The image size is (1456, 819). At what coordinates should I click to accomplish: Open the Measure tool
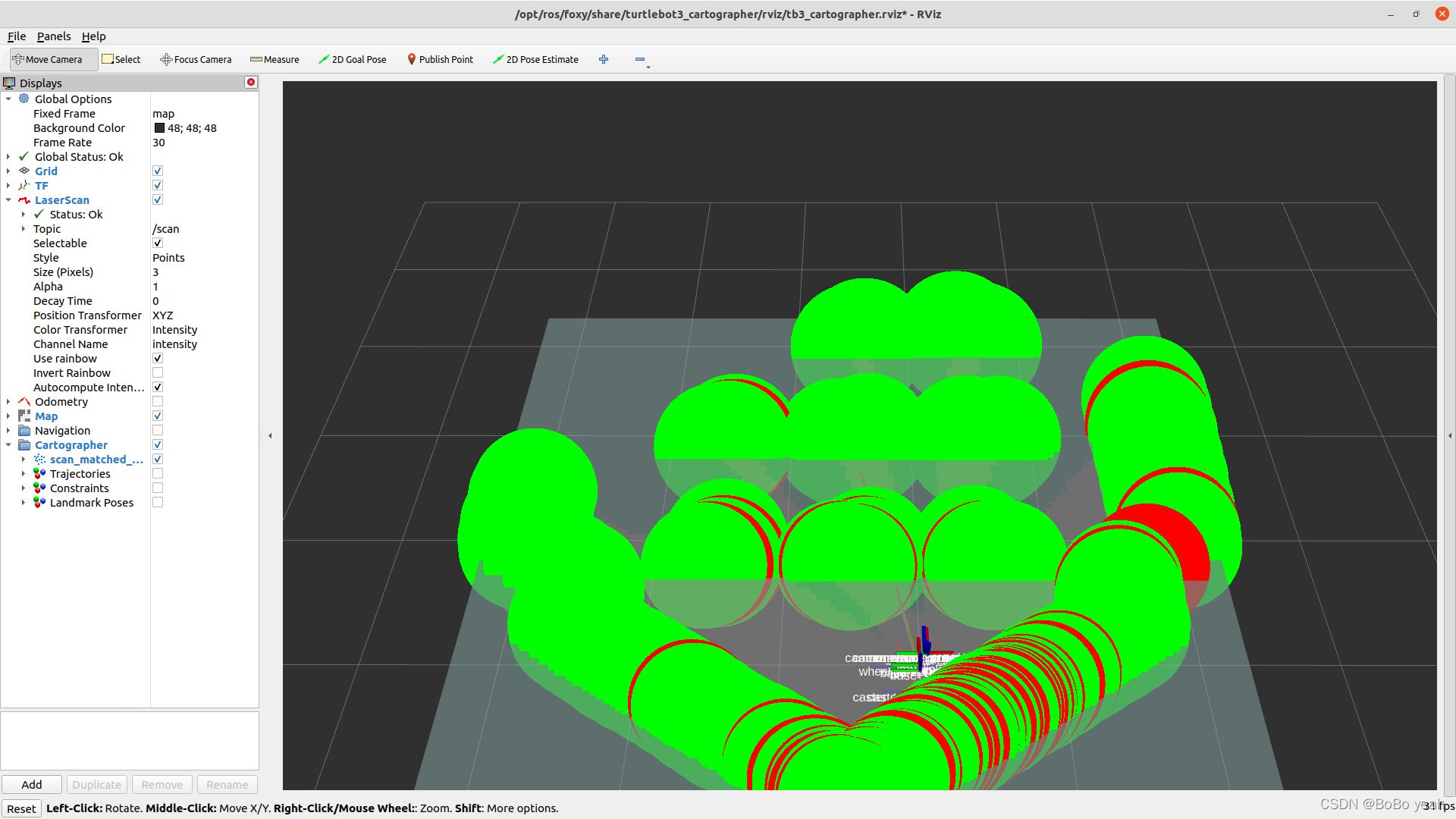[x=275, y=59]
